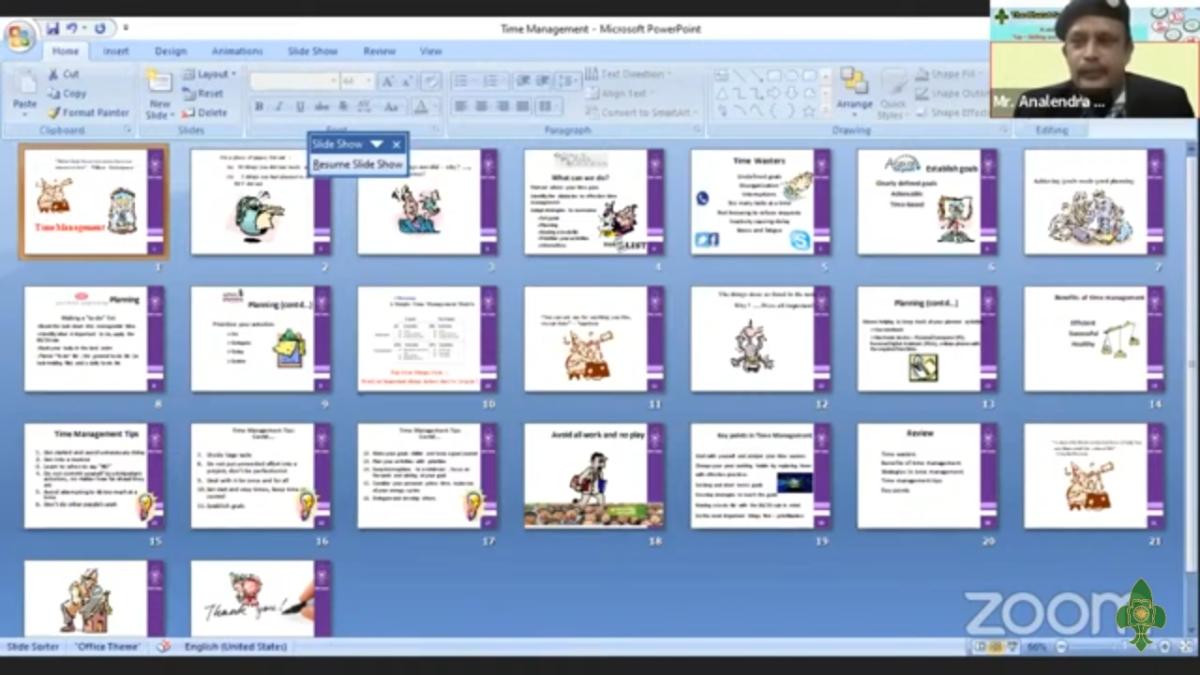This screenshot has height=675, width=1200.
Task: Toggle Italic formatting
Action: click(x=278, y=107)
